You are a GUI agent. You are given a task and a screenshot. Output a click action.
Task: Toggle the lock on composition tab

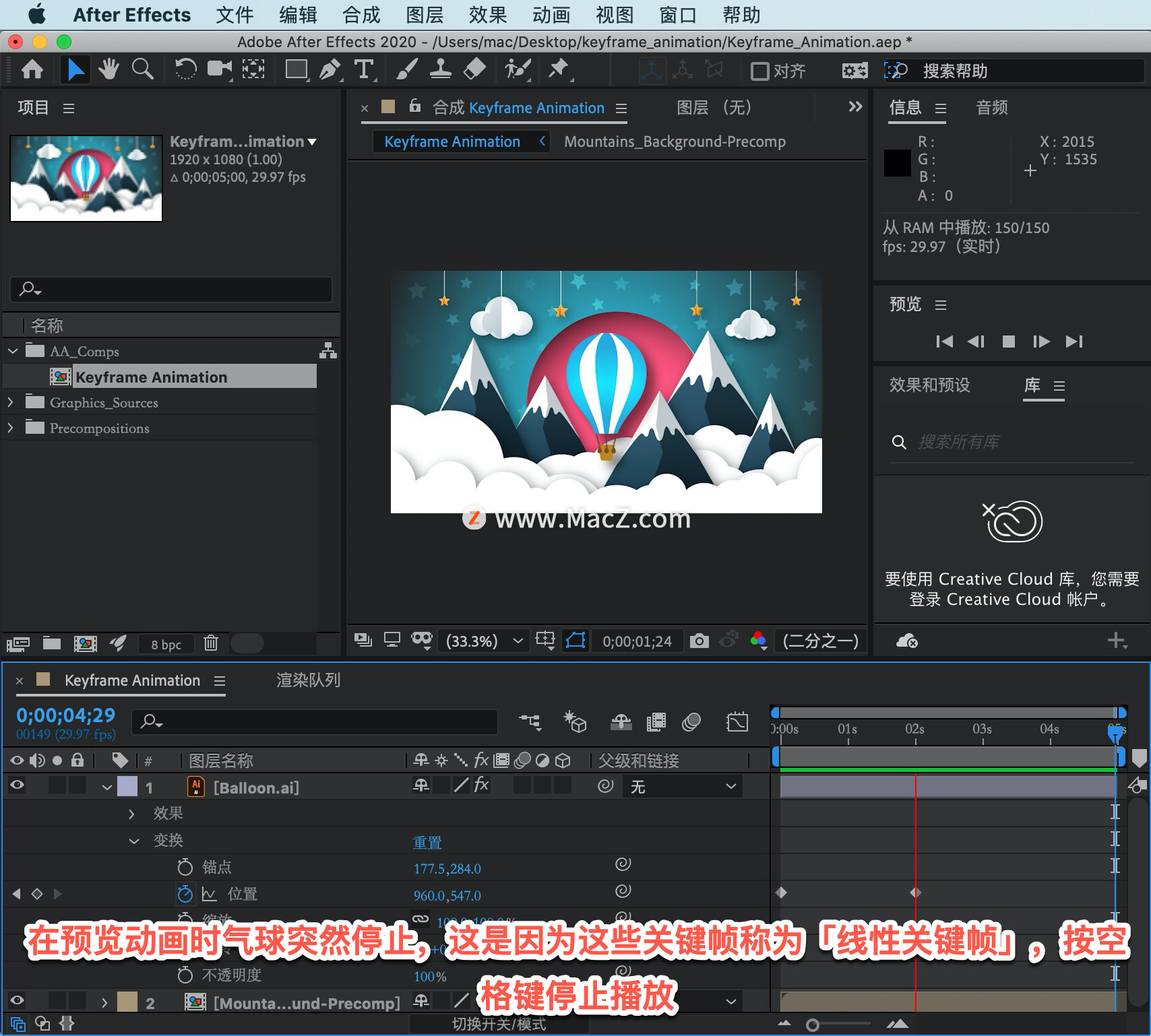click(x=415, y=106)
